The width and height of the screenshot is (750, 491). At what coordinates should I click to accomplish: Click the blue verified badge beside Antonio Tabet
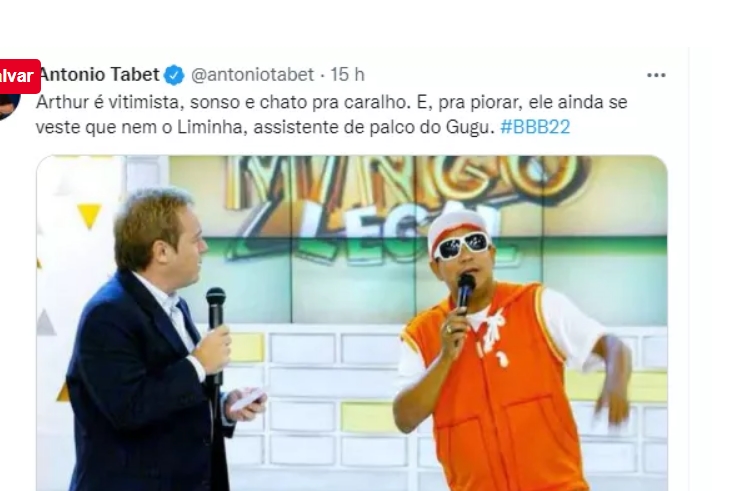coord(174,75)
